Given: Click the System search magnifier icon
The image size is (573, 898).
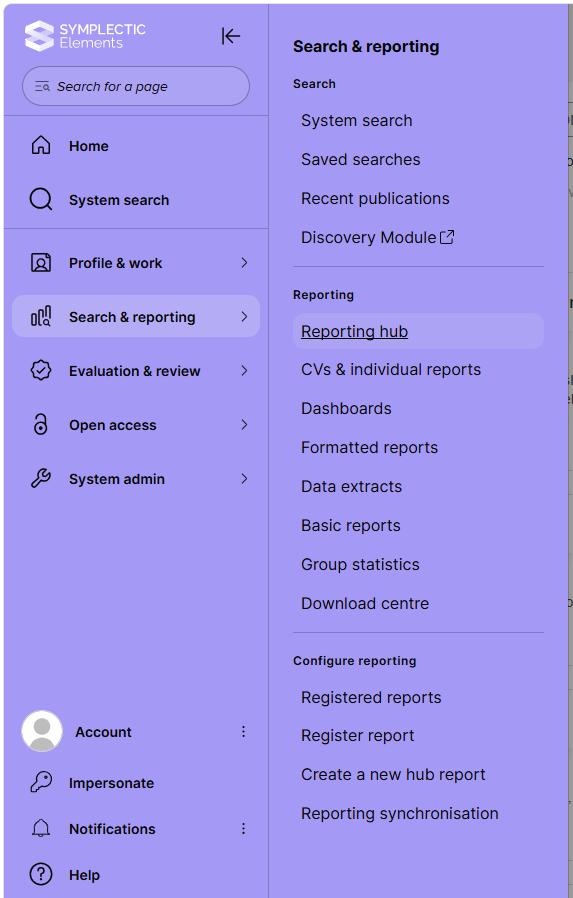Looking at the screenshot, I should (41, 200).
